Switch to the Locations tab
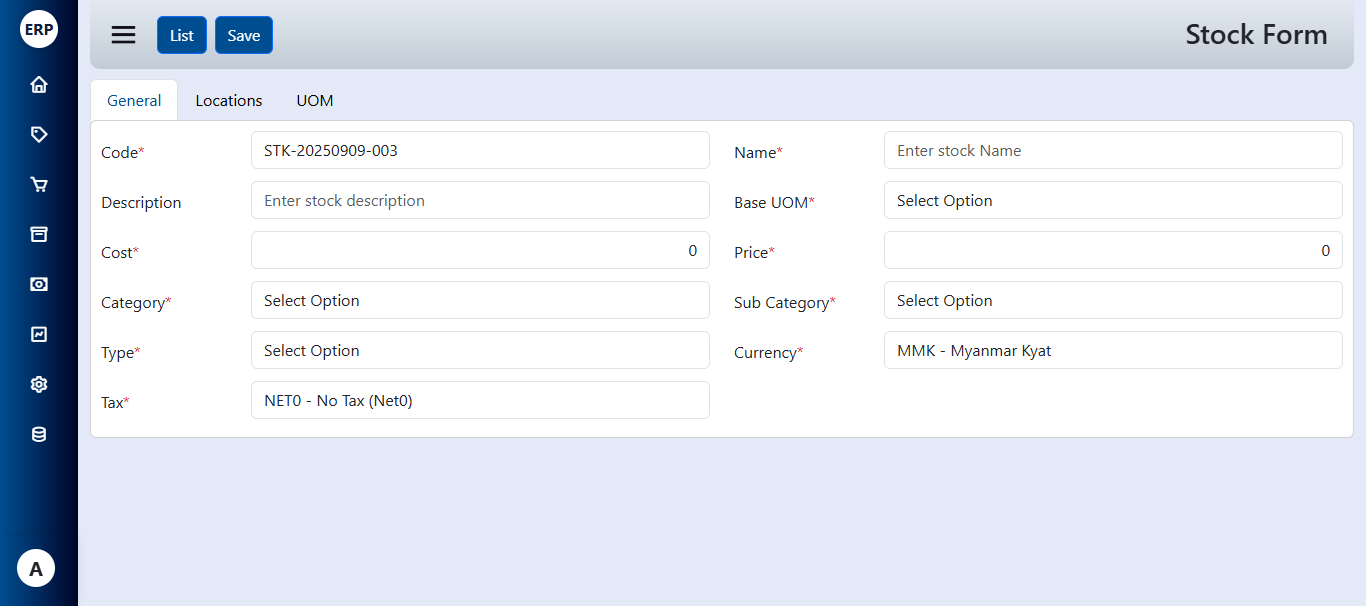 (x=229, y=101)
